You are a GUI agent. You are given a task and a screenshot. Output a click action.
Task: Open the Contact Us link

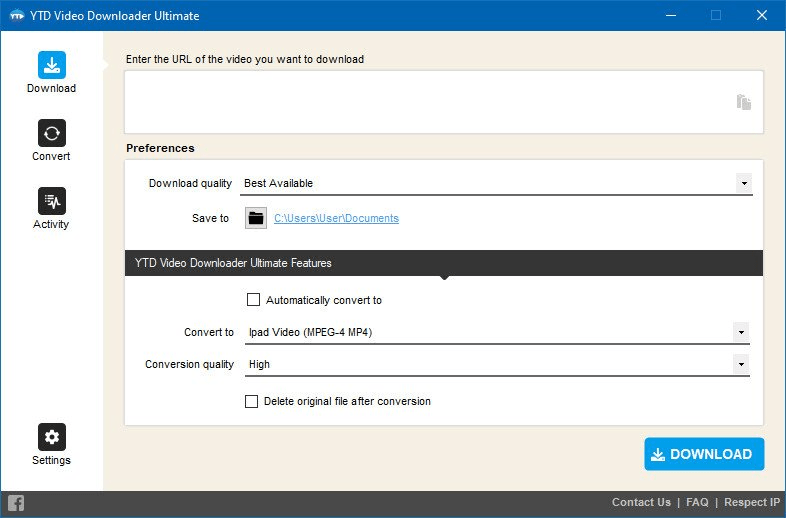point(641,502)
